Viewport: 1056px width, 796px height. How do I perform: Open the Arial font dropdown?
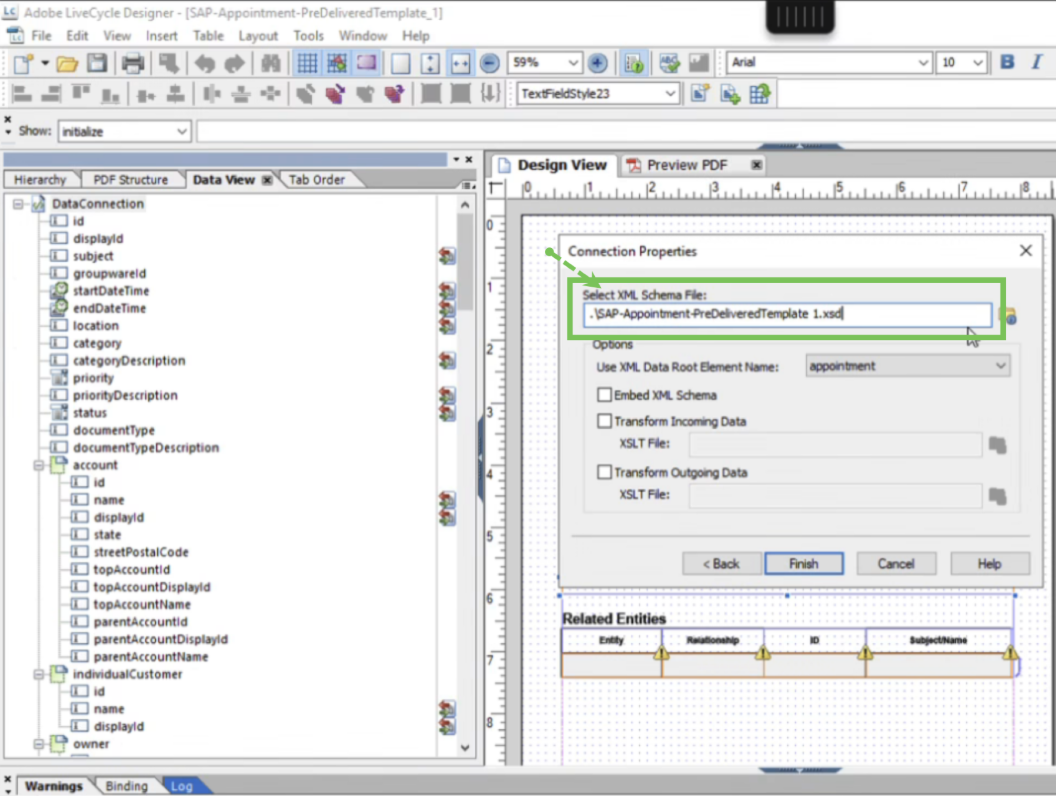[x=923, y=63]
